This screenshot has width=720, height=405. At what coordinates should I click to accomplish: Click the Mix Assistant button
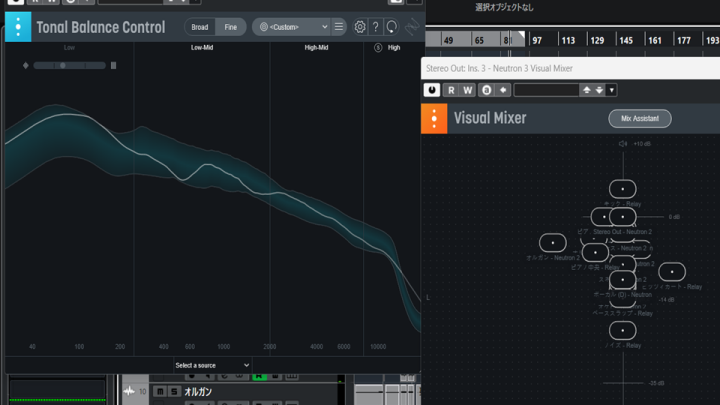pos(640,118)
